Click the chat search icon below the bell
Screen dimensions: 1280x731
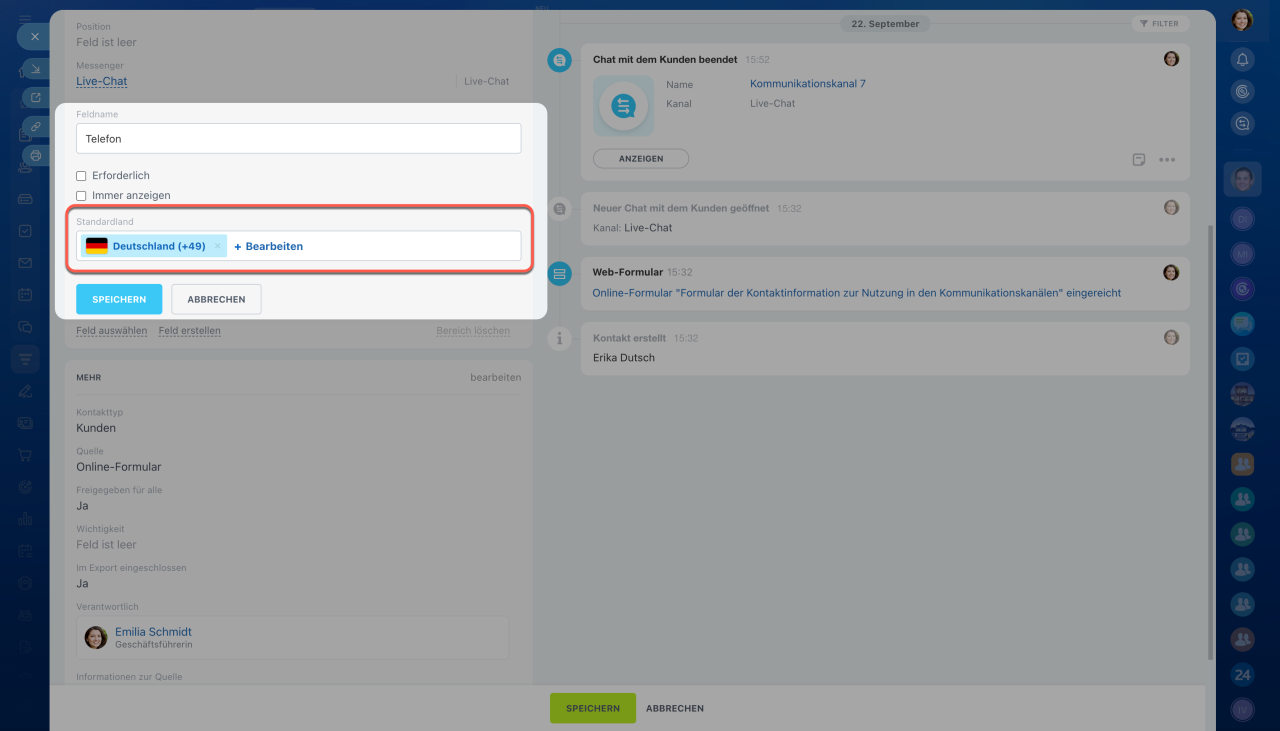pos(1243,124)
